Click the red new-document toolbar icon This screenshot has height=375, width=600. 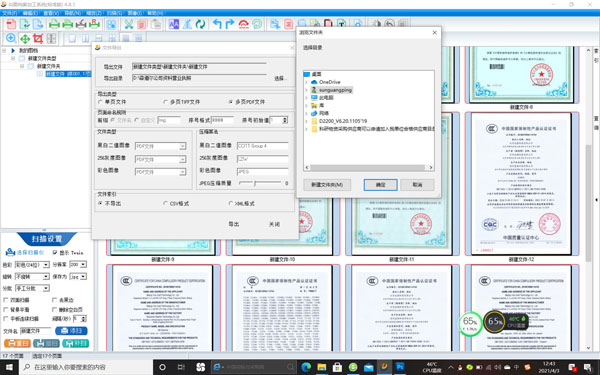pyautogui.click(x=11, y=24)
